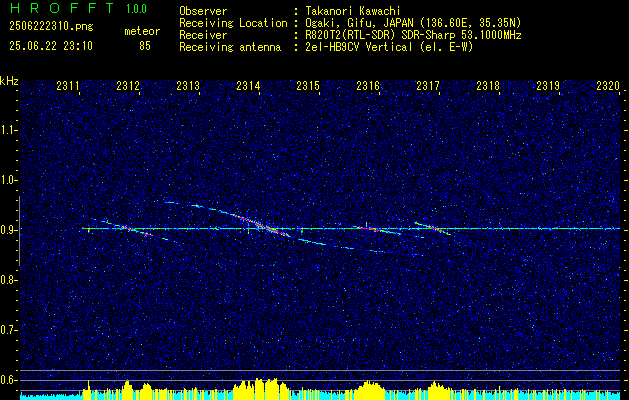Click the date stamp 25.06.22 23:10
Screen dimensions: 629x400
point(51,46)
